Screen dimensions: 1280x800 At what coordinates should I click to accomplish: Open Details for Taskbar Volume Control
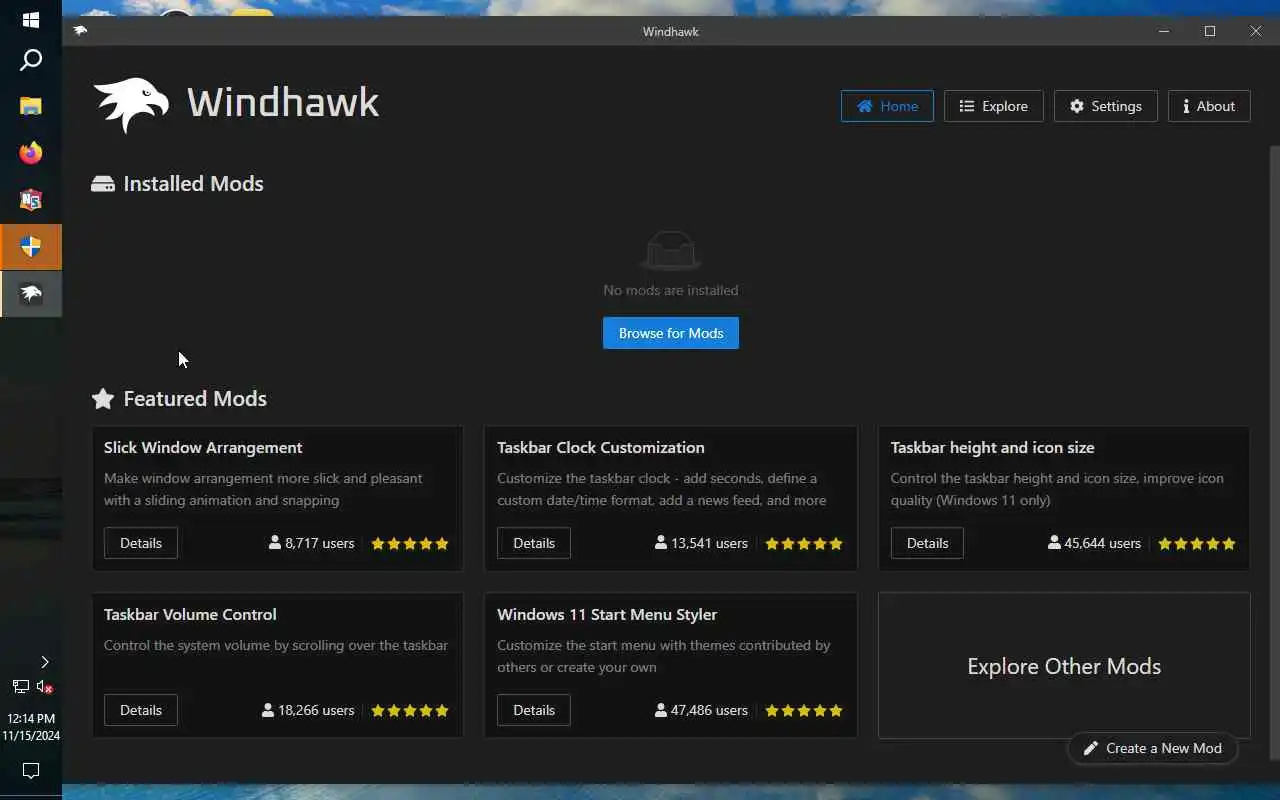click(x=141, y=710)
